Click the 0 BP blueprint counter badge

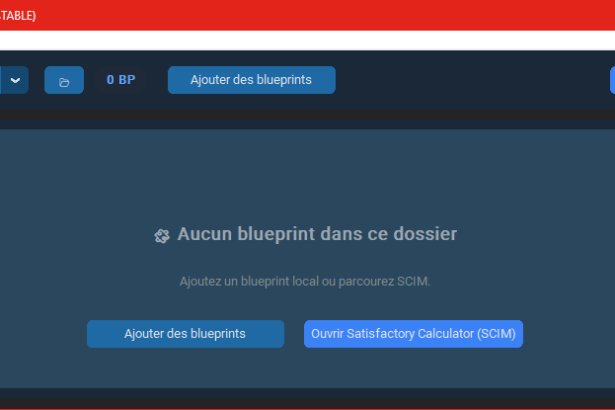pos(121,80)
